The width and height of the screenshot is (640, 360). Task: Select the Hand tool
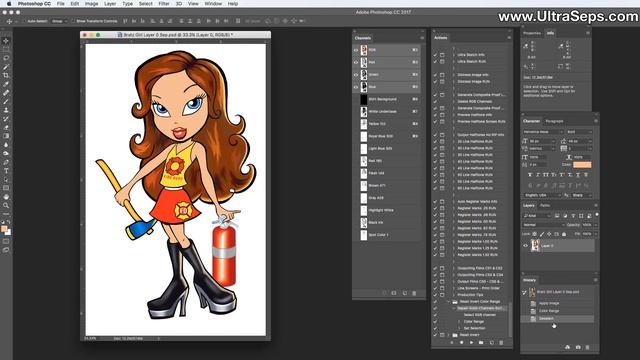[x=6, y=197]
